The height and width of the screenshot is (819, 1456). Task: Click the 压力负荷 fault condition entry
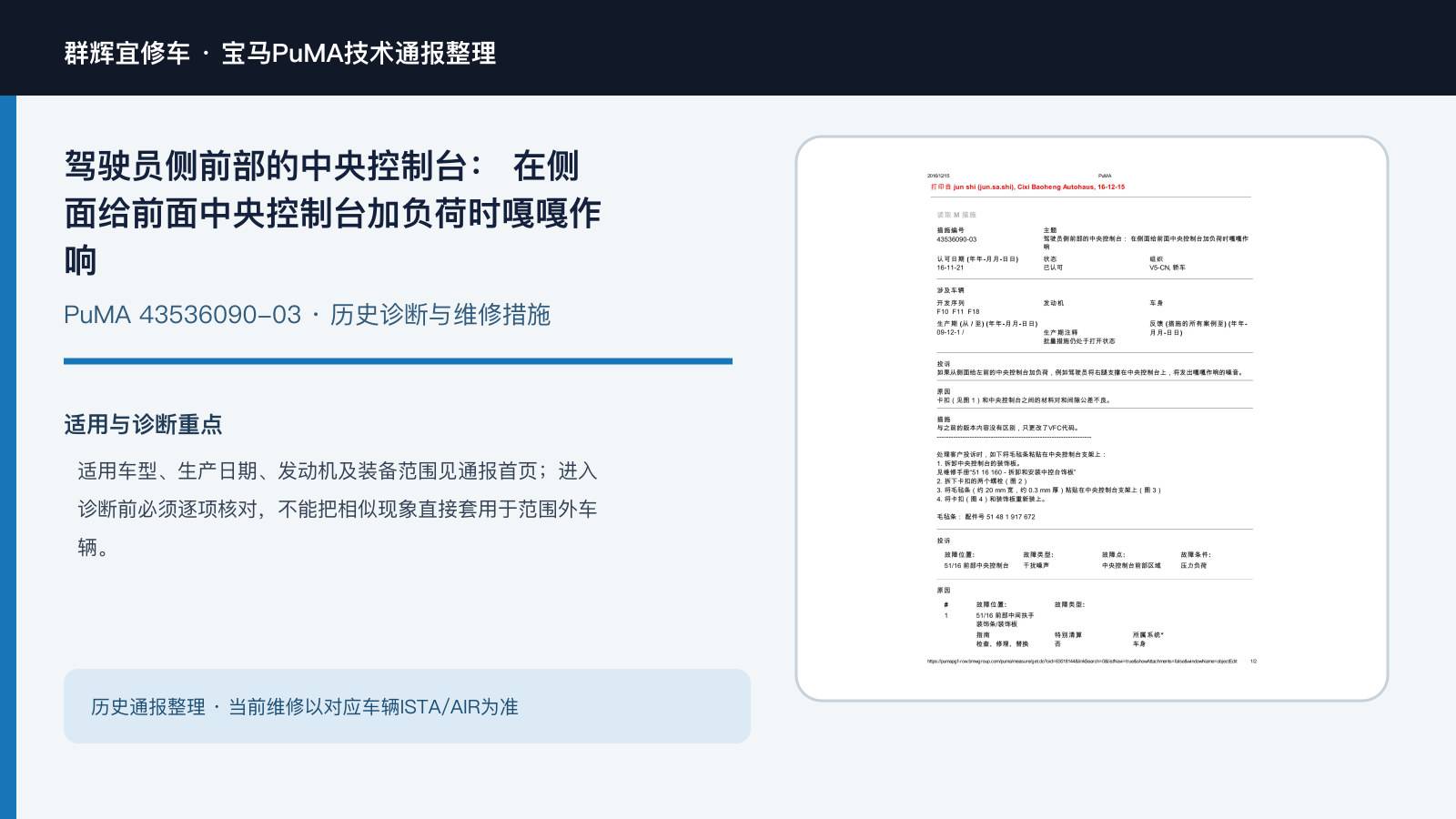(1193, 565)
